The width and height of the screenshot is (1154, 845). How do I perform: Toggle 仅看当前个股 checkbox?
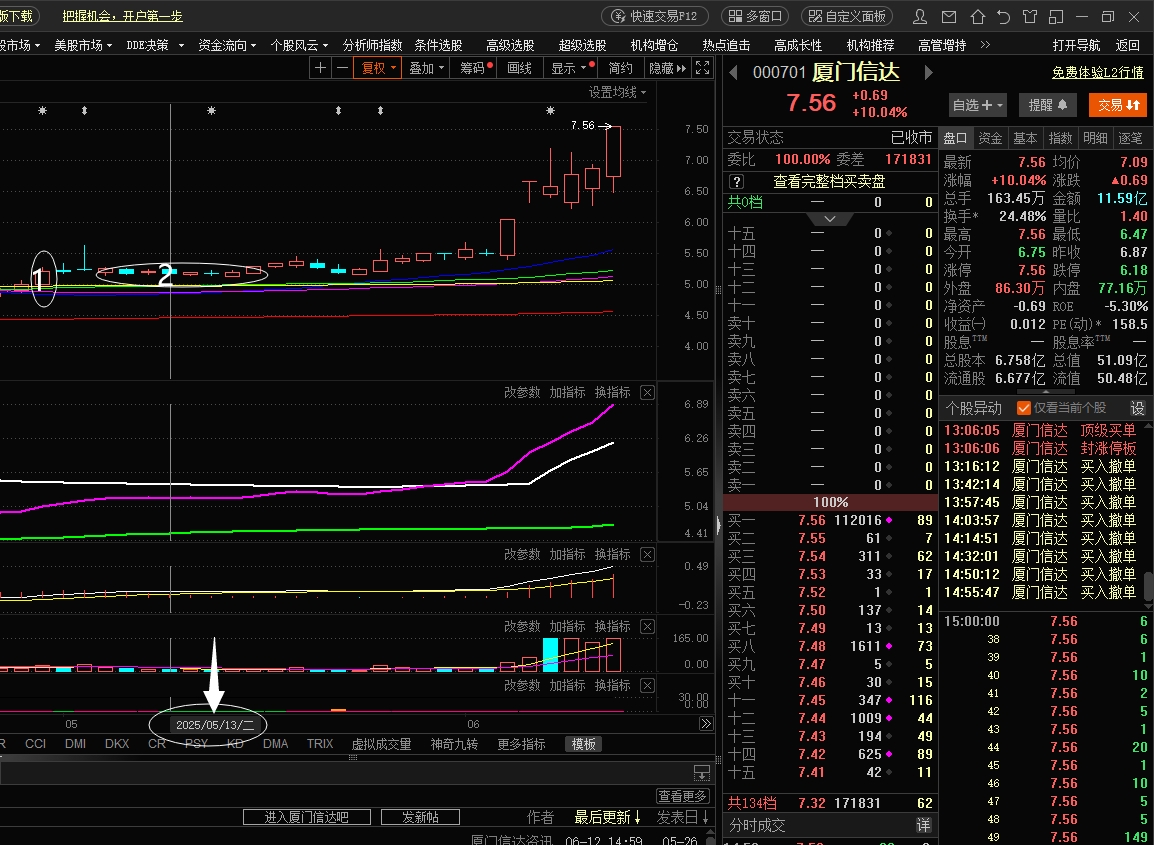pos(1024,408)
